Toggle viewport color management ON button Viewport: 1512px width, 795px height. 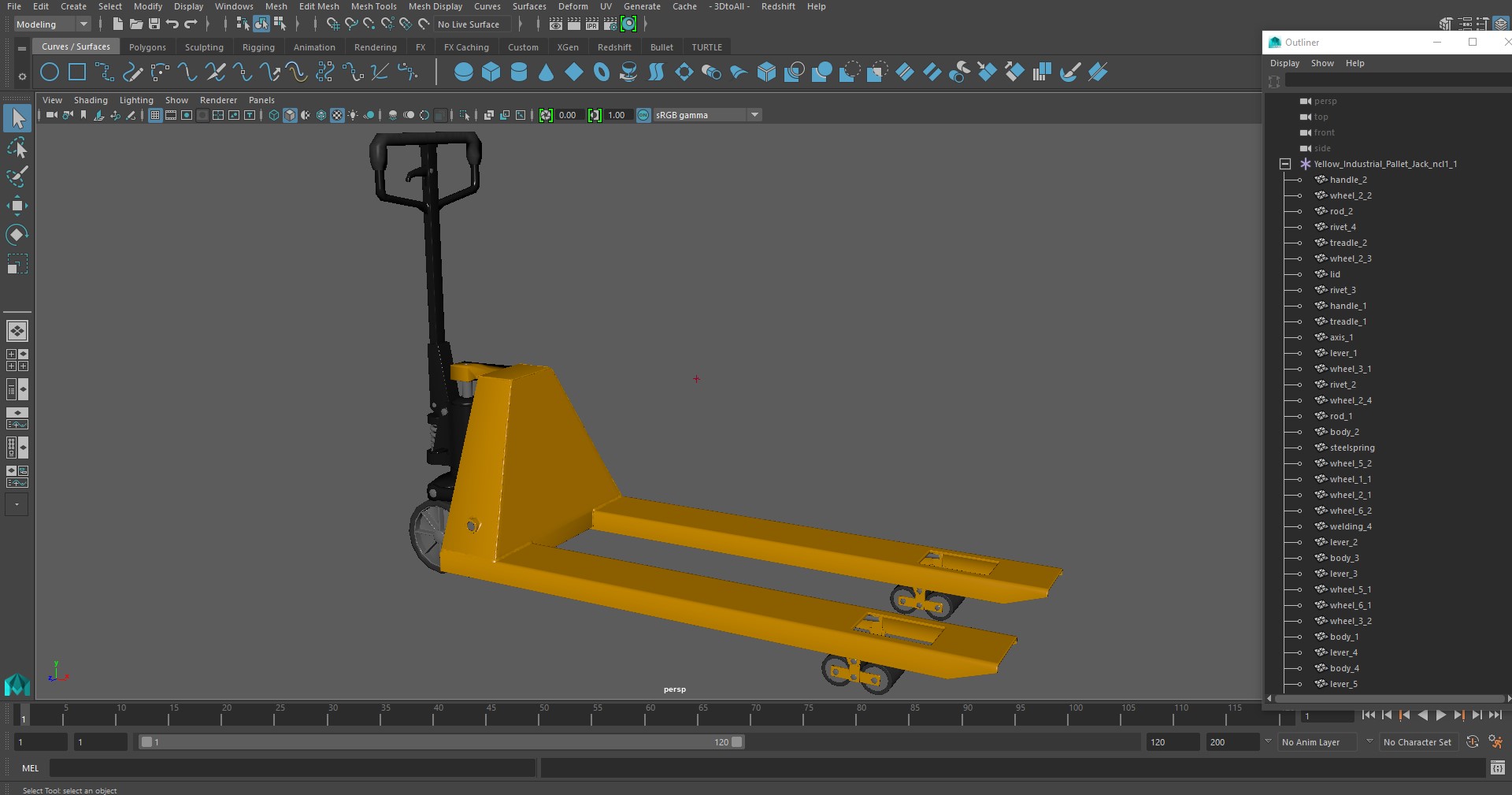(x=643, y=115)
